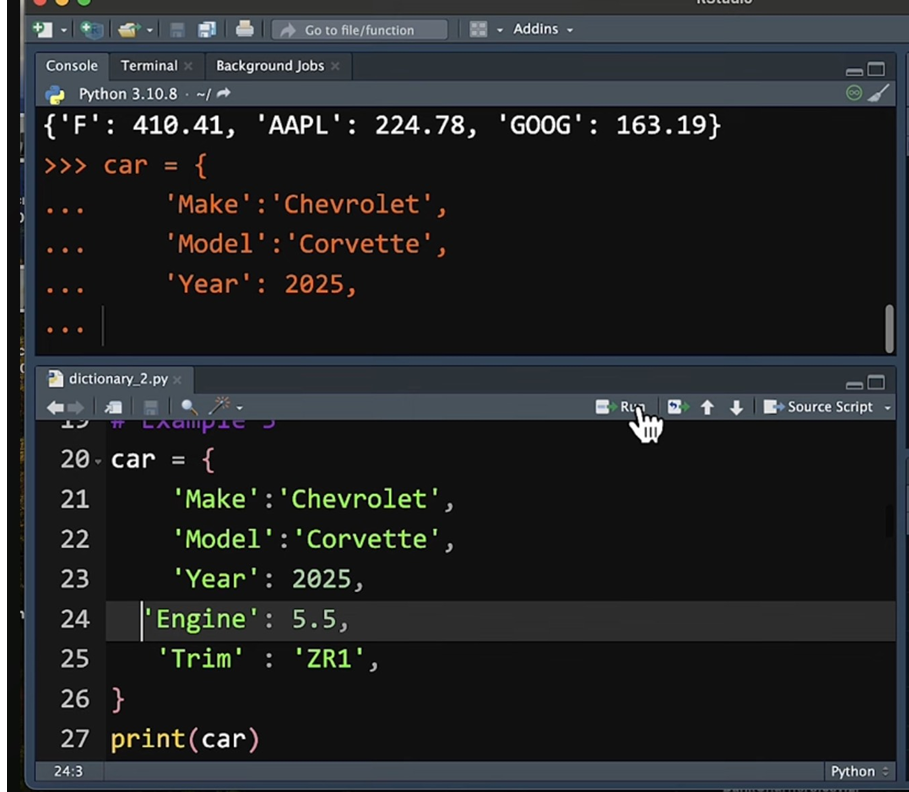Click the New File icon
Image resolution: width=909 pixels, height=792 pixels.
click(43, 30)
